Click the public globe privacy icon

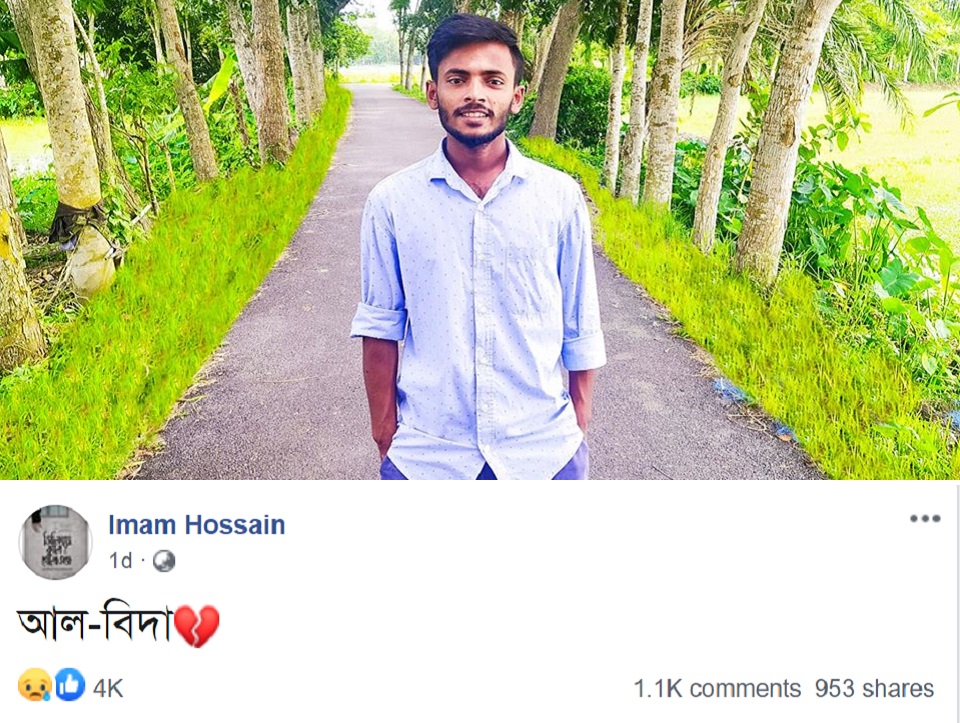click(x=163, y=561)
